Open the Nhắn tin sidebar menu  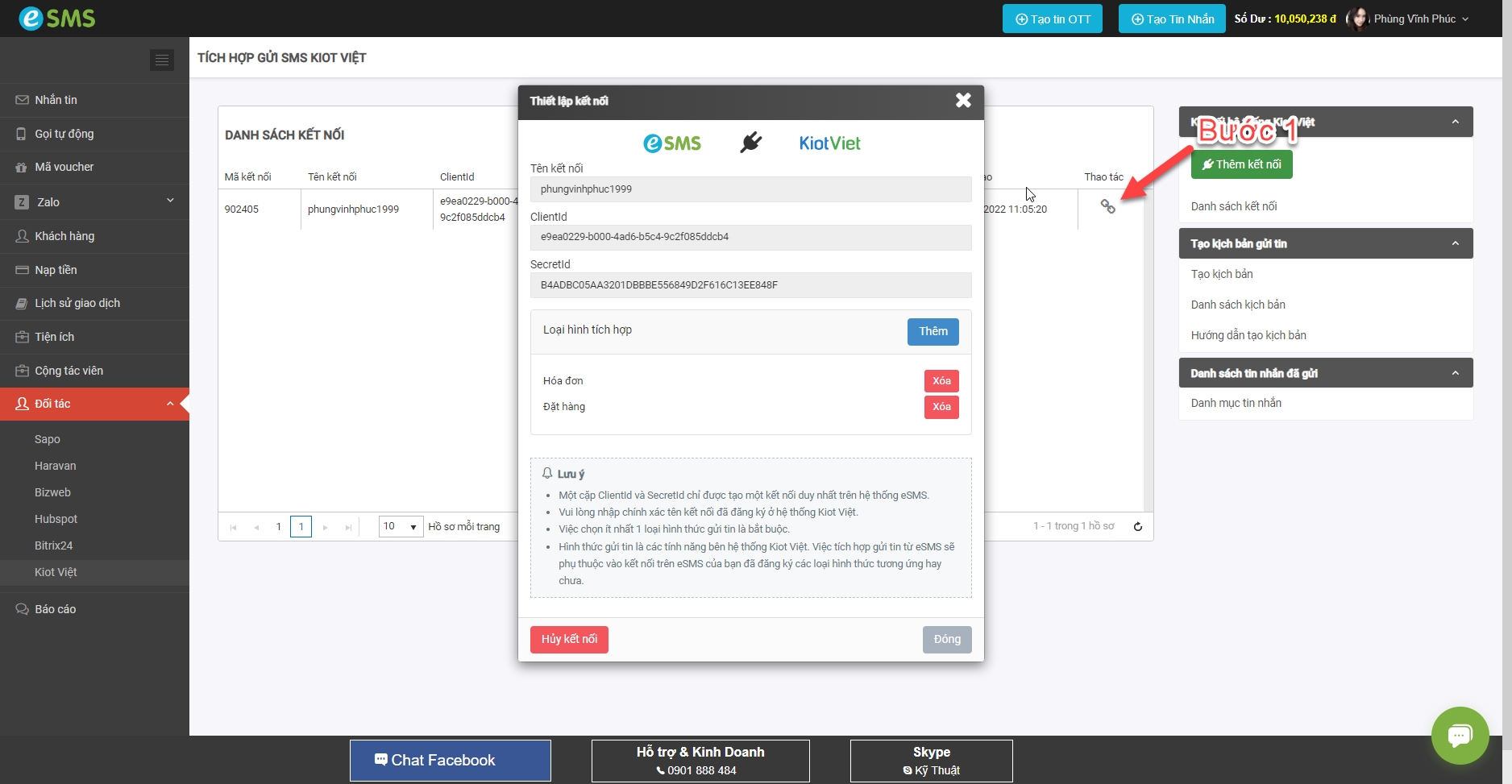[56, 100]
